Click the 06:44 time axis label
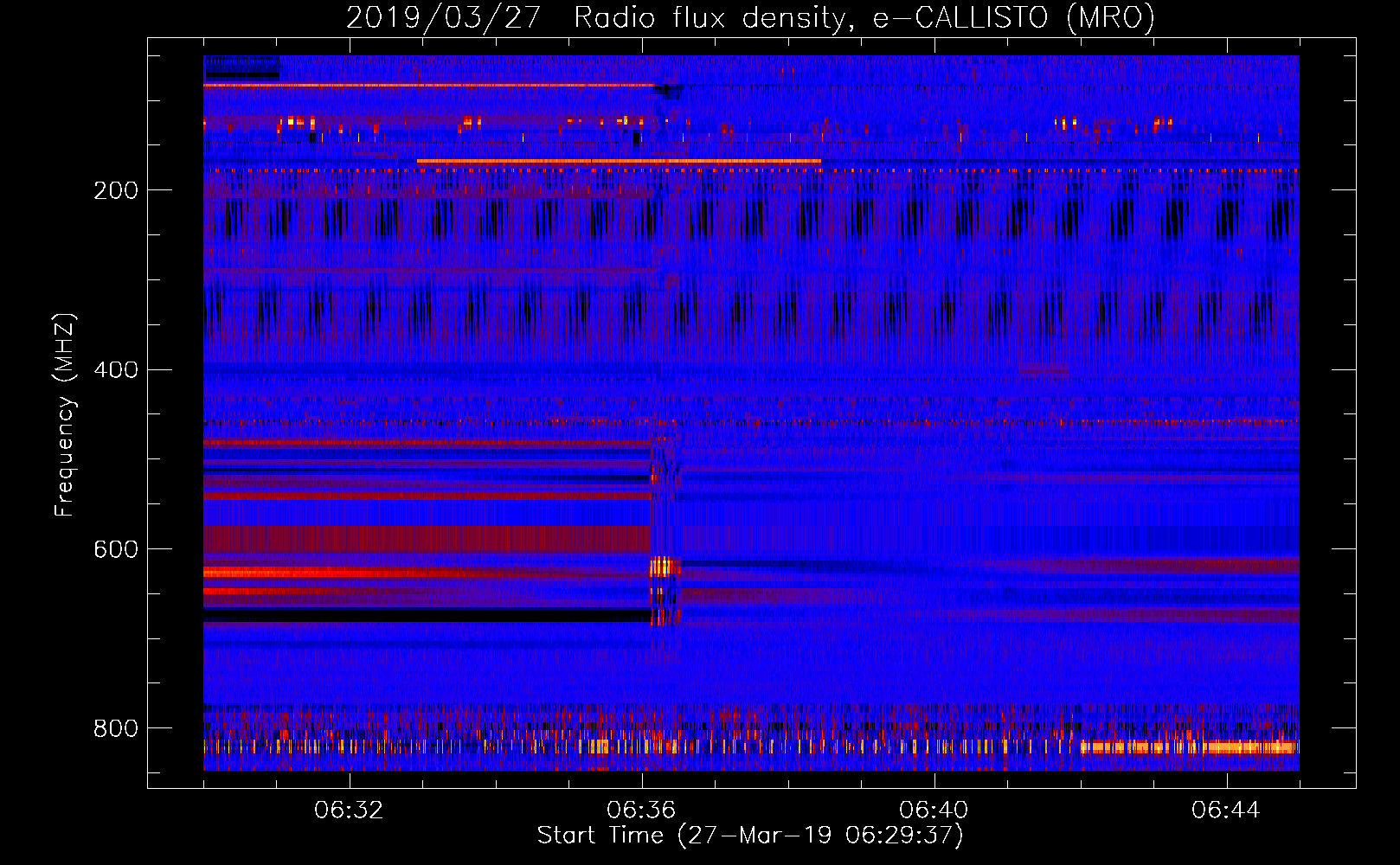1400x865 pixels. [1226, 811]
